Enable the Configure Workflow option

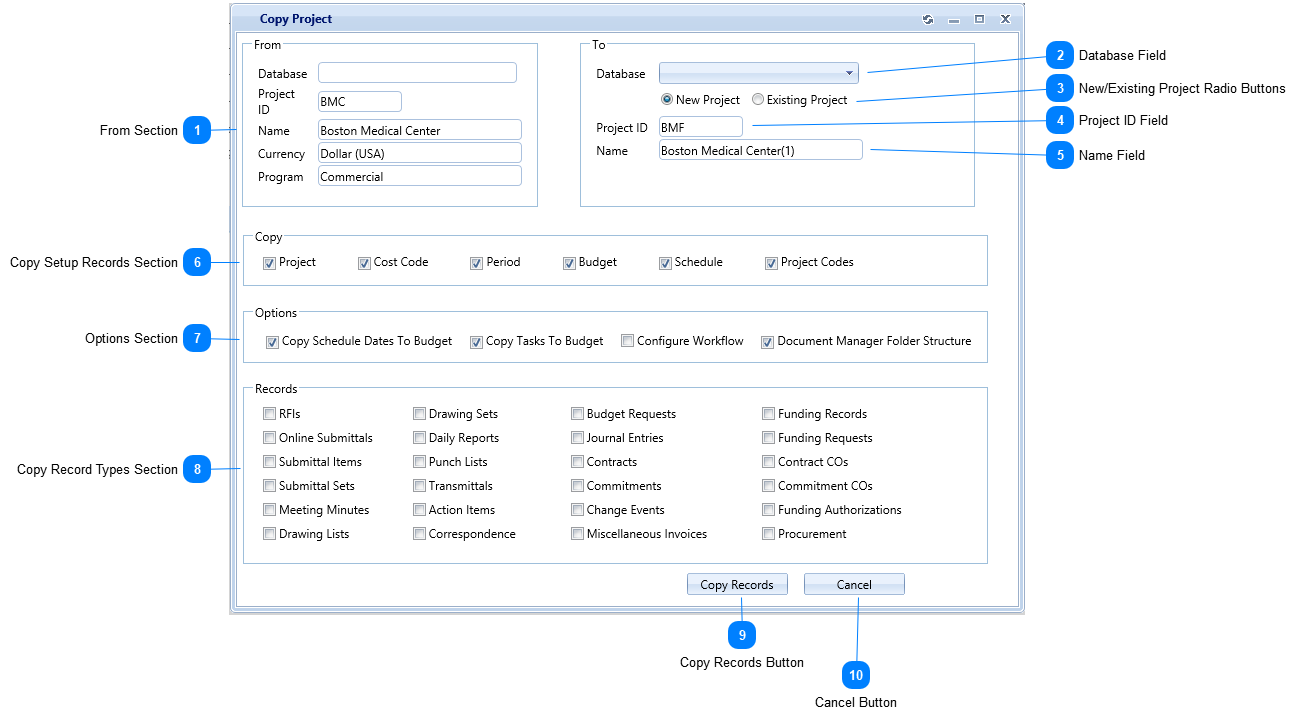(628, 341)
